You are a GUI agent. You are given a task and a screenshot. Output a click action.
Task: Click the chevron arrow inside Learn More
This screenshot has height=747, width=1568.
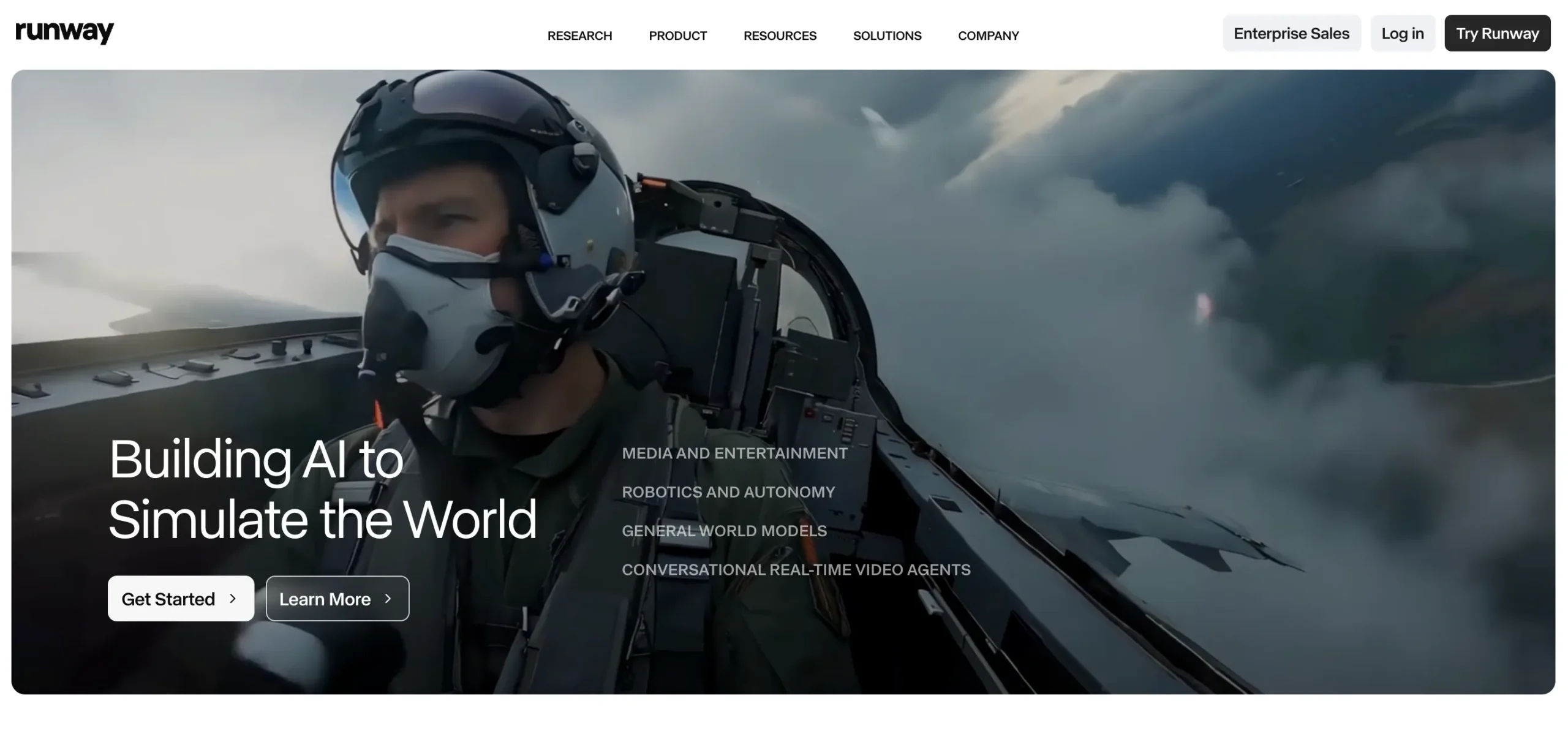(388, 599)
